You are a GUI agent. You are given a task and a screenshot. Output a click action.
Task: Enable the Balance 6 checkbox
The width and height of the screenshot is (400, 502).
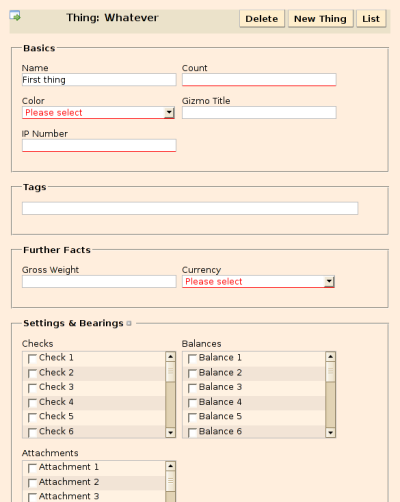(x=192, y=432)
